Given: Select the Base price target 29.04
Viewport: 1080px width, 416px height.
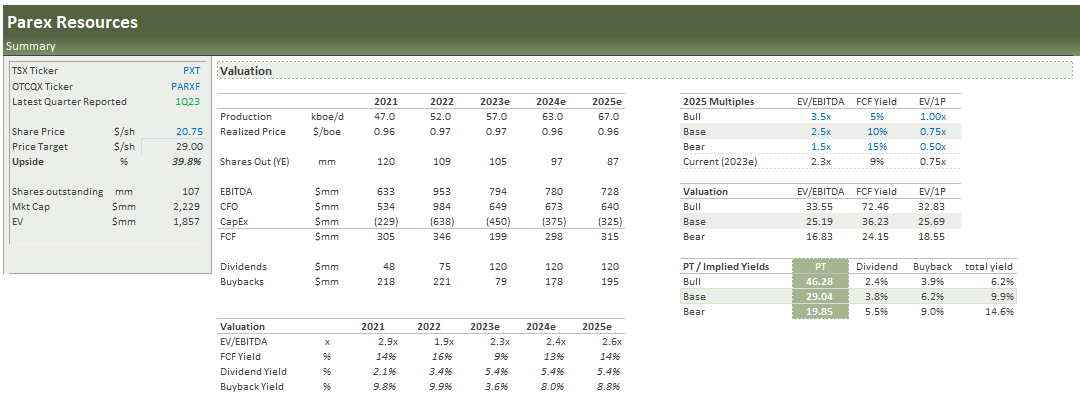Looking at the screenshot, I should [818, 297].
